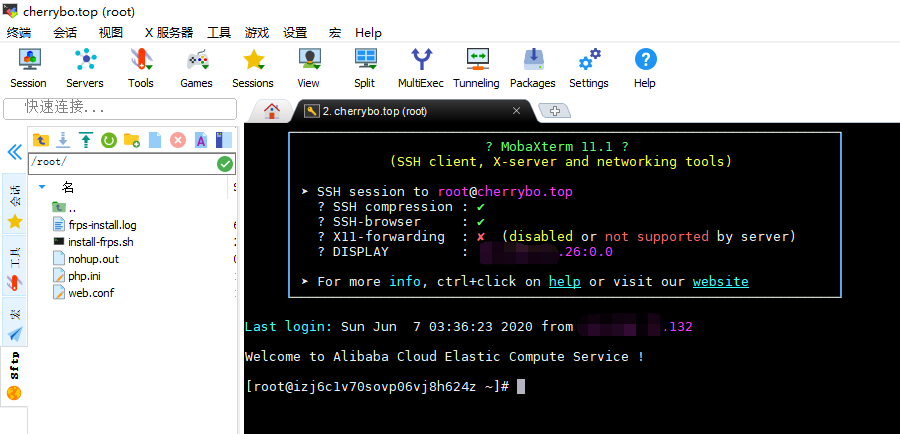The image size is (900, 434).
Task: Click the blue striped SFTP toolbar icon
Action: point(223,140)
